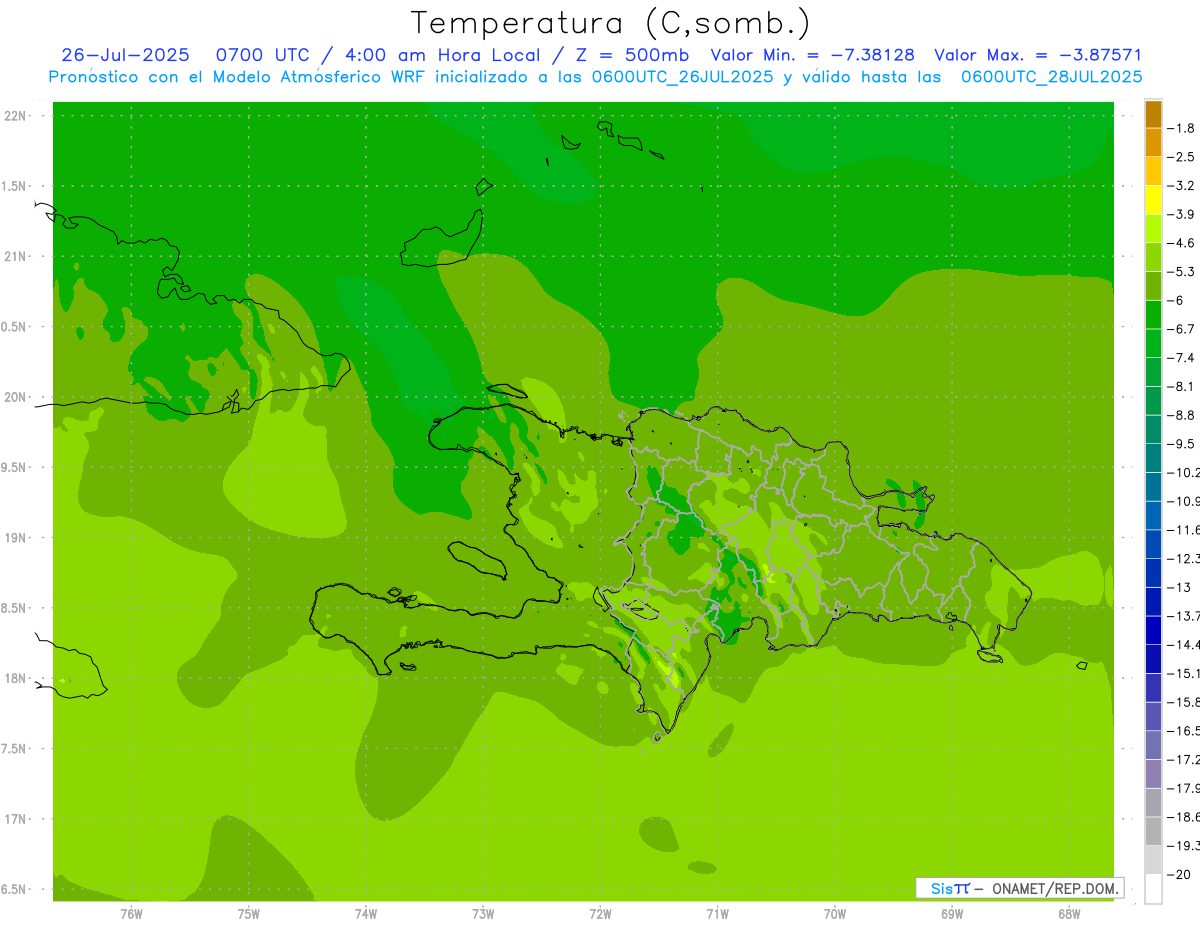Click the 'Temperatura (C,somb.)' title
Viewport: 1200px width, 927px height.
[x=610, y=23]
